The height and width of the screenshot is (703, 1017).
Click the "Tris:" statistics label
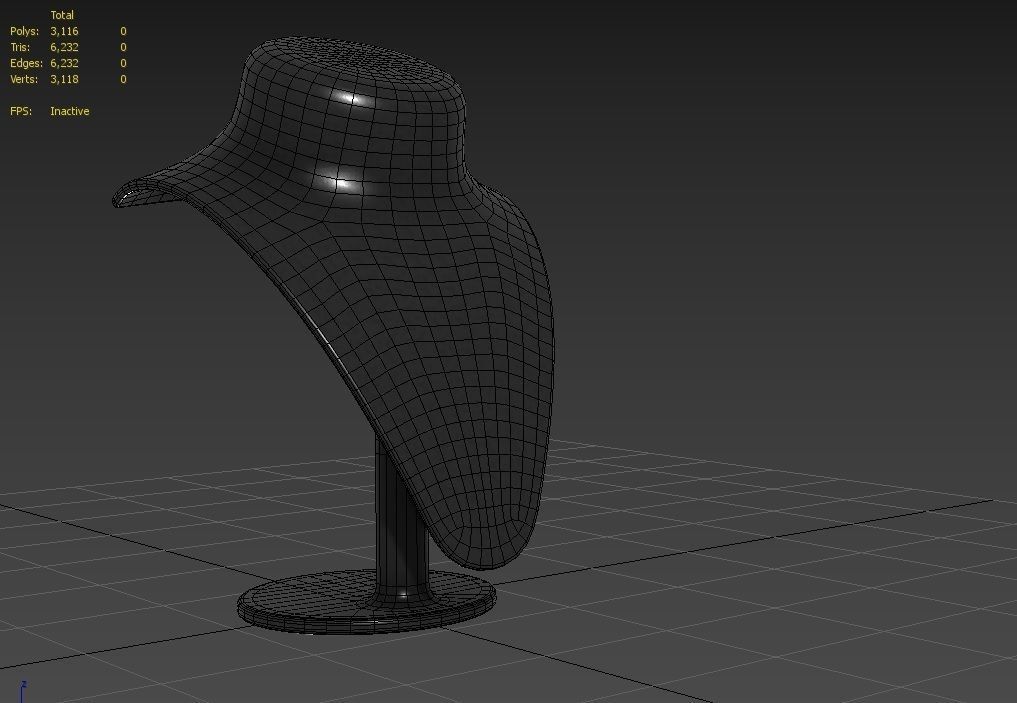20,47
